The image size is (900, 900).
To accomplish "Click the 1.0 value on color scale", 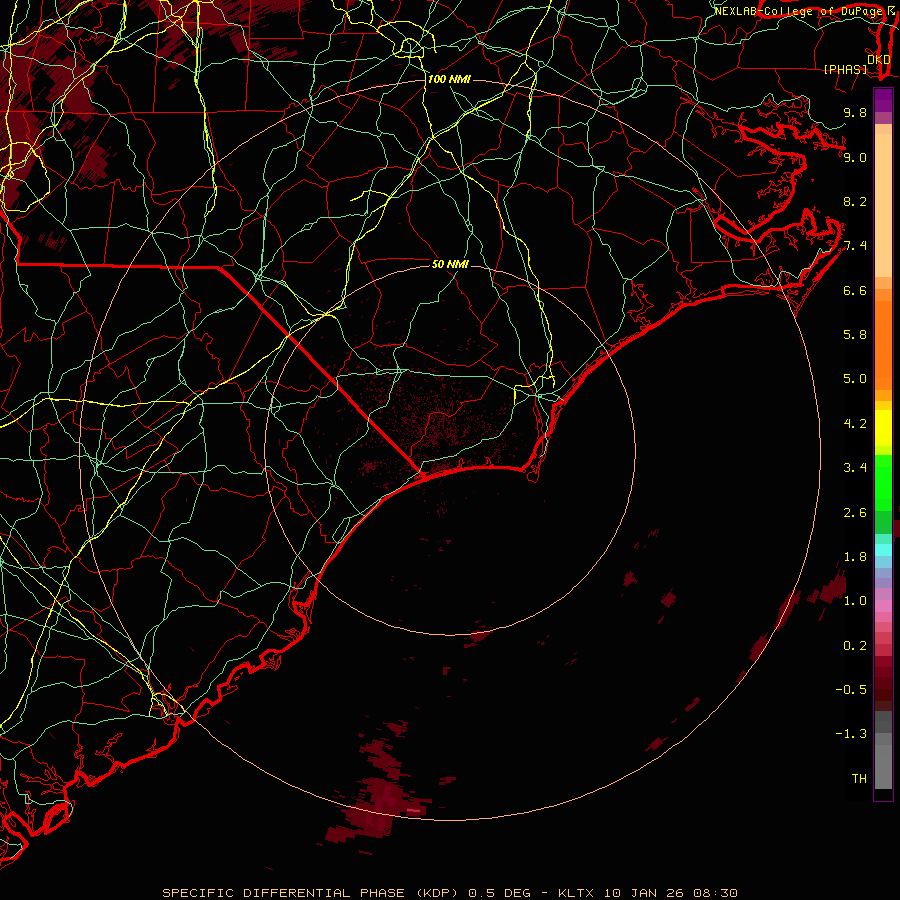I will point(855,601).
